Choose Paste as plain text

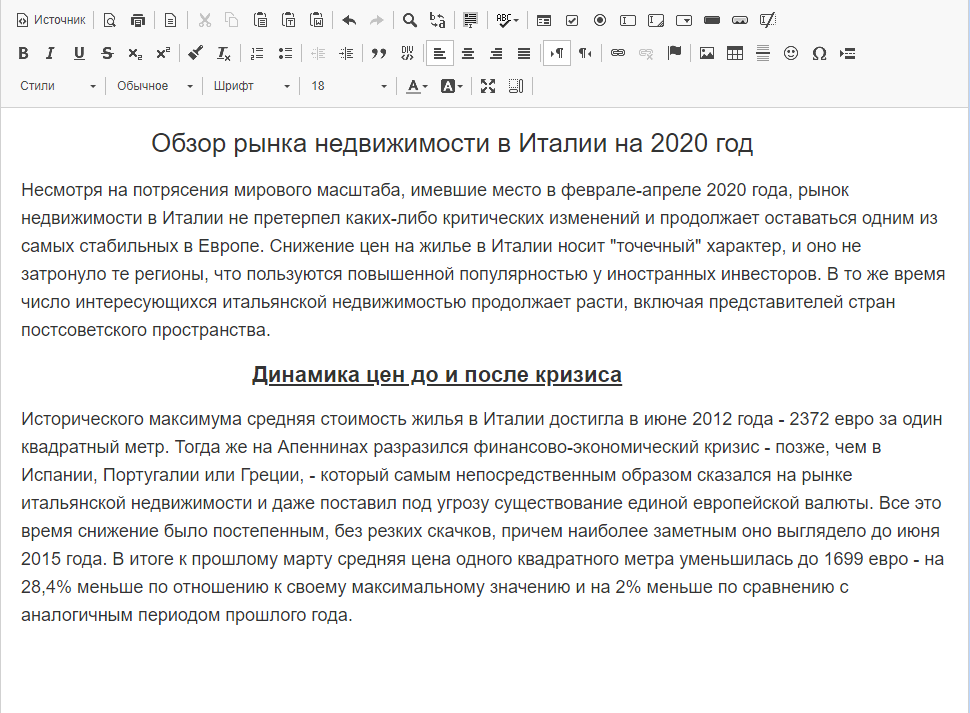point(288,20)
